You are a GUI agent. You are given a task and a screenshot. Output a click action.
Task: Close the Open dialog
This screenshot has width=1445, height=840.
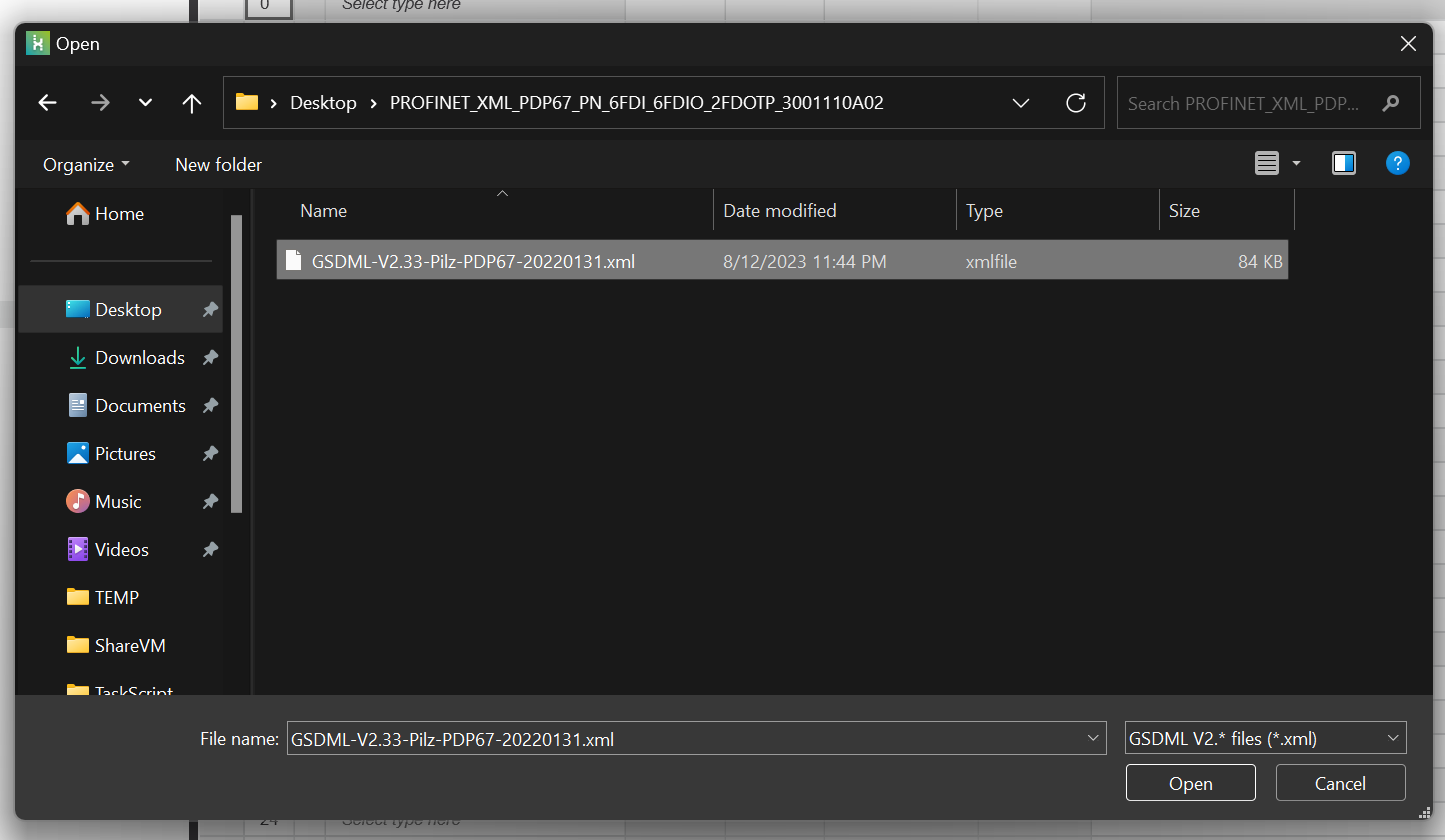point(1408,44)
